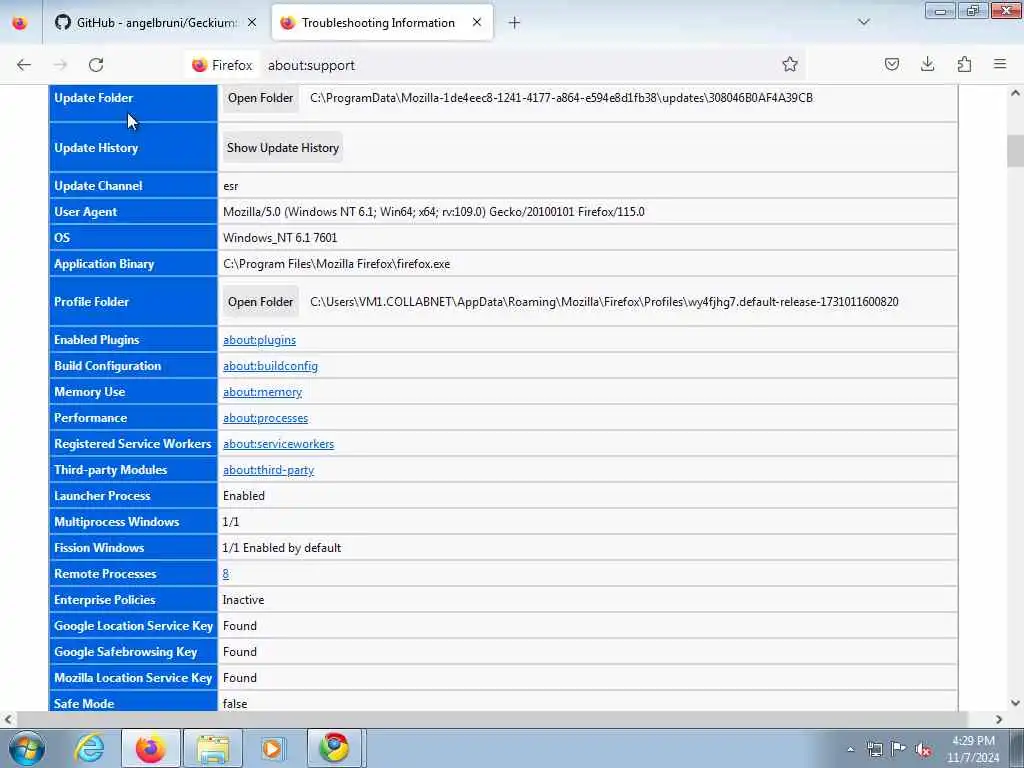1024x768 pixels.
Task: Click the Safe Mode false value
Action: click(x=234, y=703)
